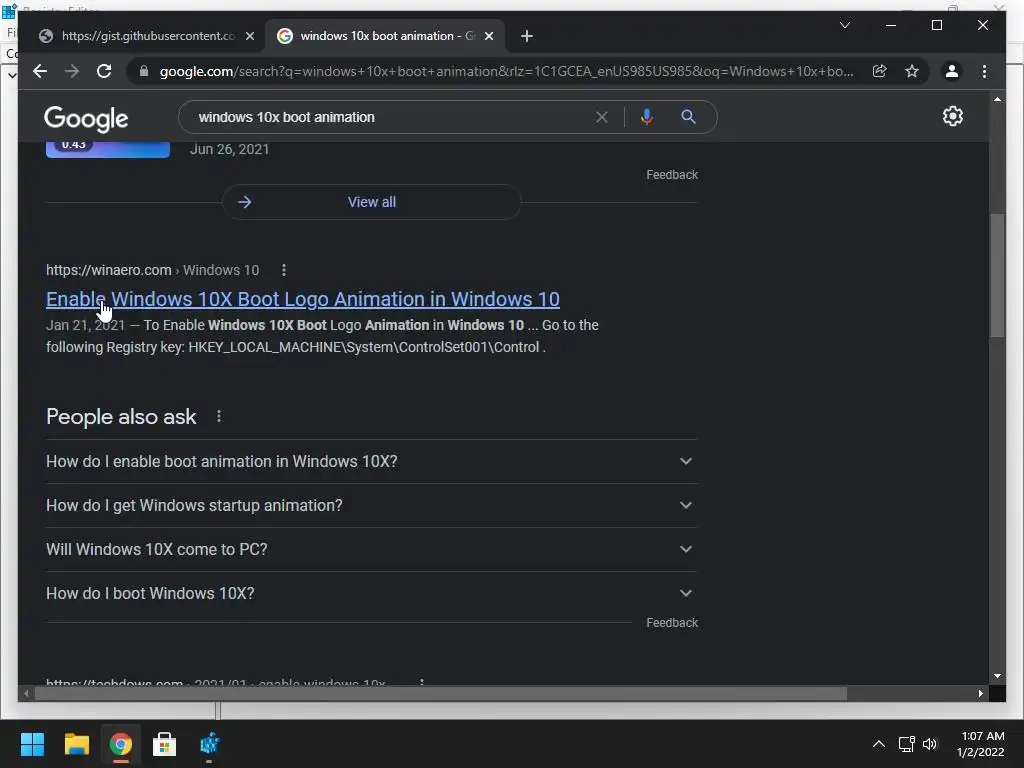The image size is (1024, 768).
Task: View site information padlock icon
Action: [144, 71]
